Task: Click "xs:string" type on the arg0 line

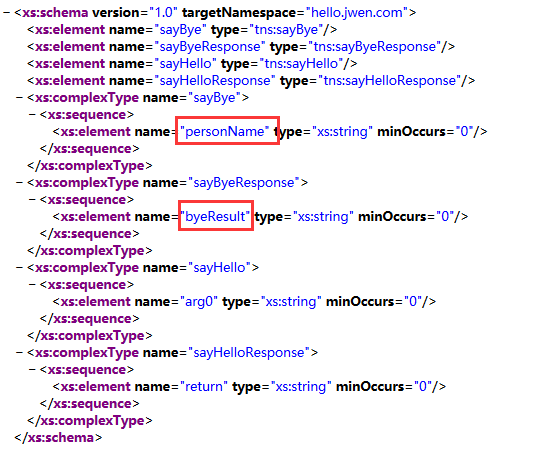Action: click(x=291, y=302)
